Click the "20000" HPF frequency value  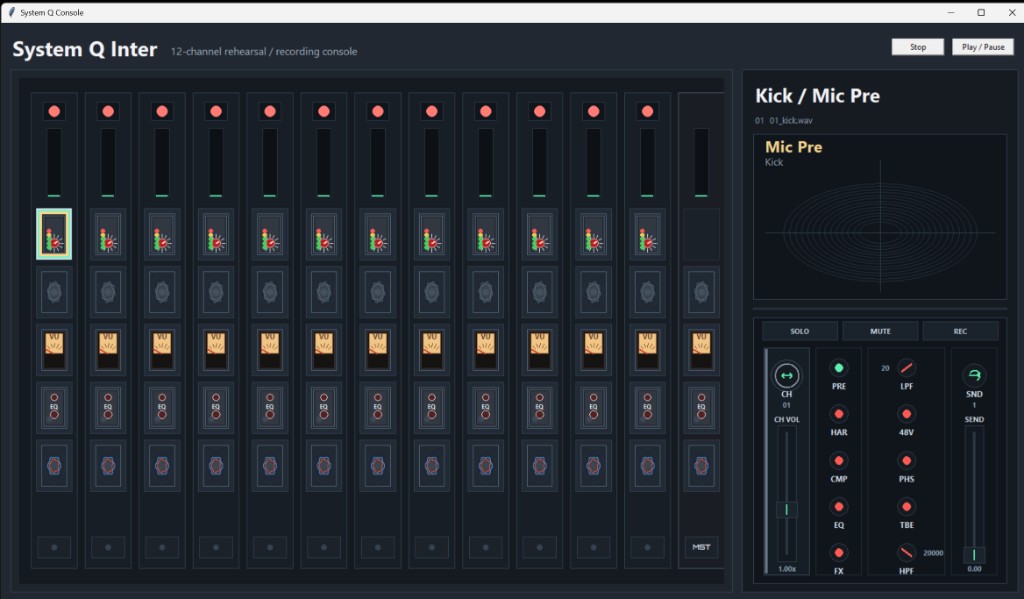(x=933, y=553)
